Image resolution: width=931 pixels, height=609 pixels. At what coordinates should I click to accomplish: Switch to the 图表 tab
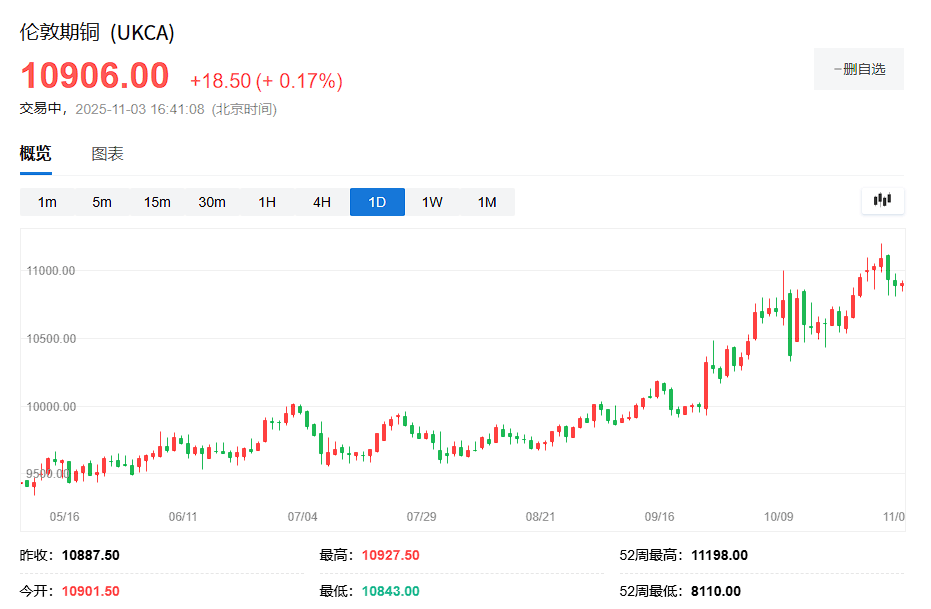pyautogui.click(x=107, y=154)
